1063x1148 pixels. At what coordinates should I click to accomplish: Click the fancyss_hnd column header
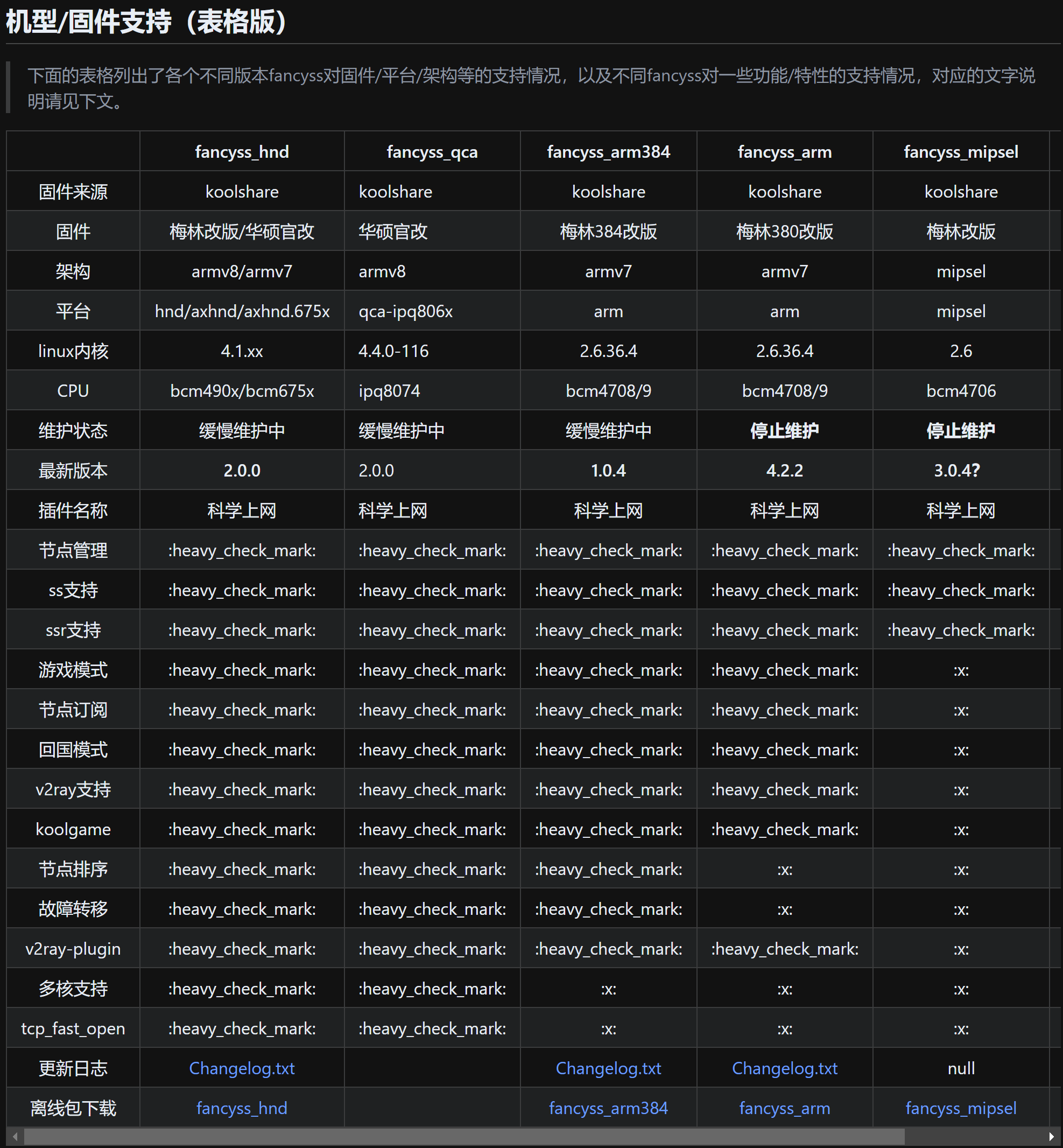coord(242,152)
